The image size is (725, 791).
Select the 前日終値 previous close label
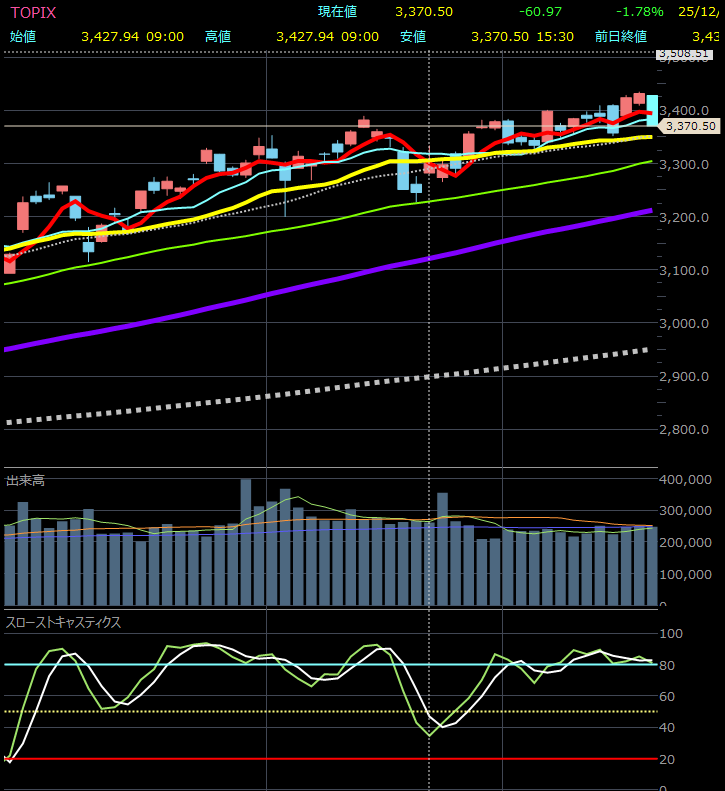point(620,36)
